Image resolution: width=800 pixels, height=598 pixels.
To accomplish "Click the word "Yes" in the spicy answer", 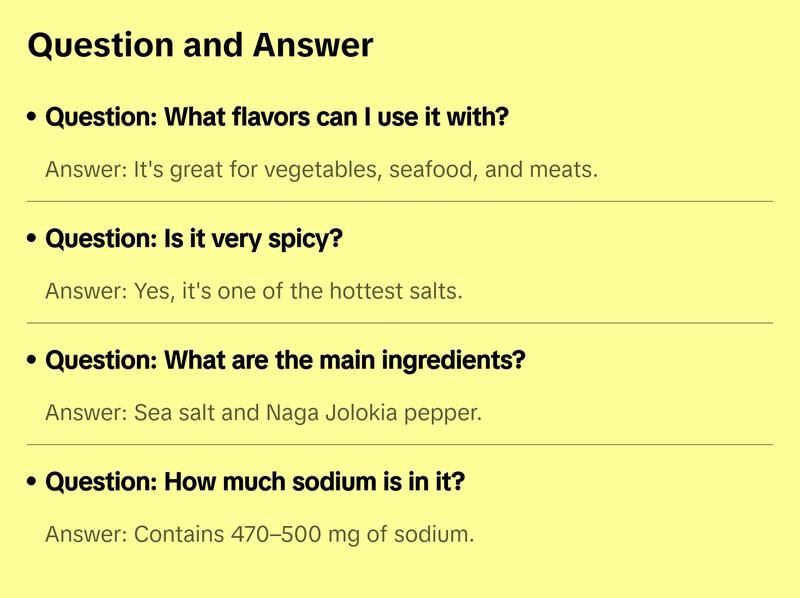I will tap(151, 292).
